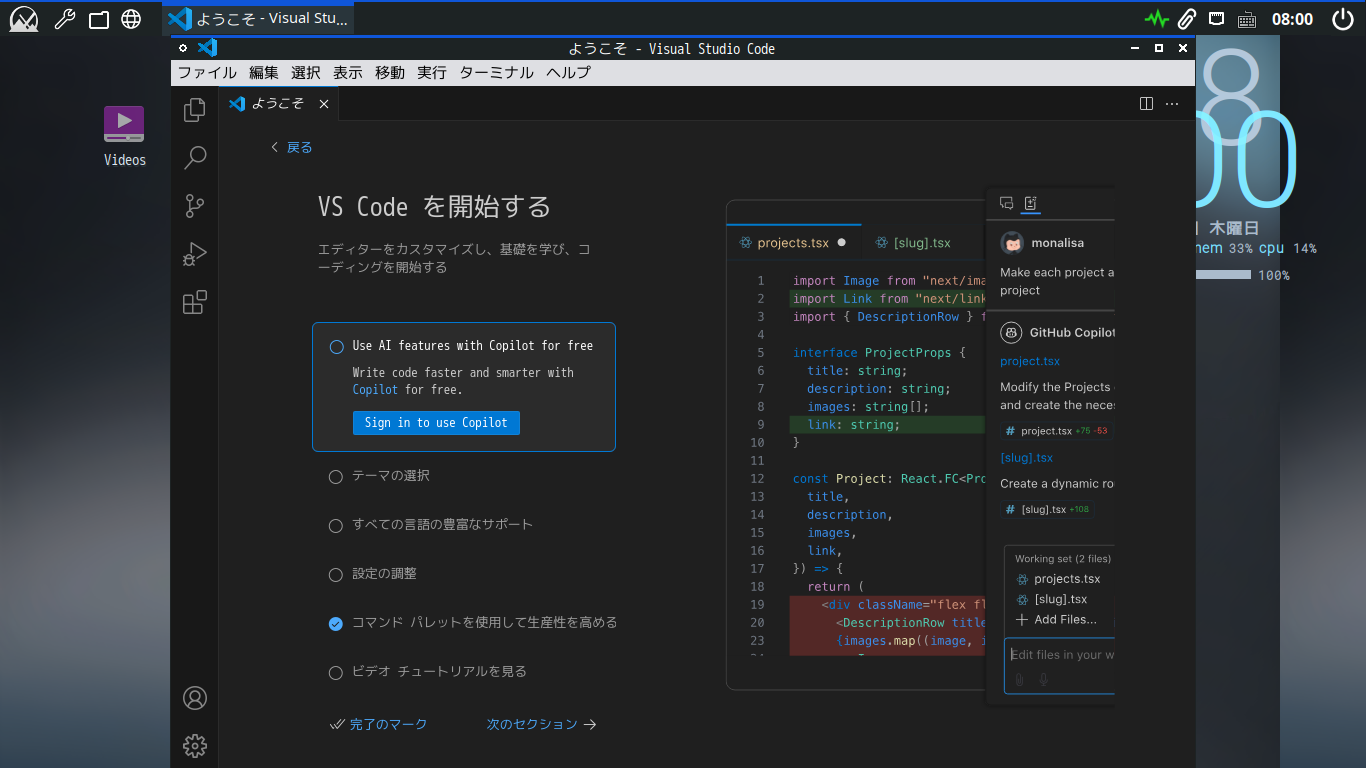Open editor More Actions ellipsis menu
1366x768 pixels.
click(1172, 104)
